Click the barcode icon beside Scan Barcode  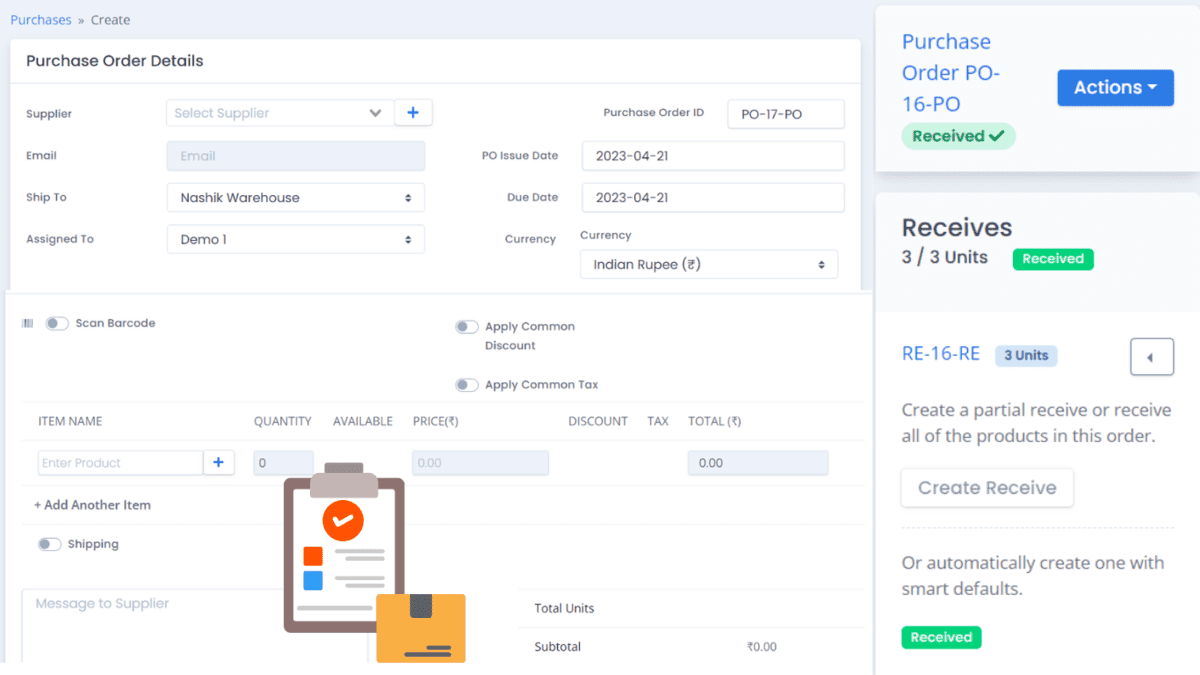click(x=27, y=322)
